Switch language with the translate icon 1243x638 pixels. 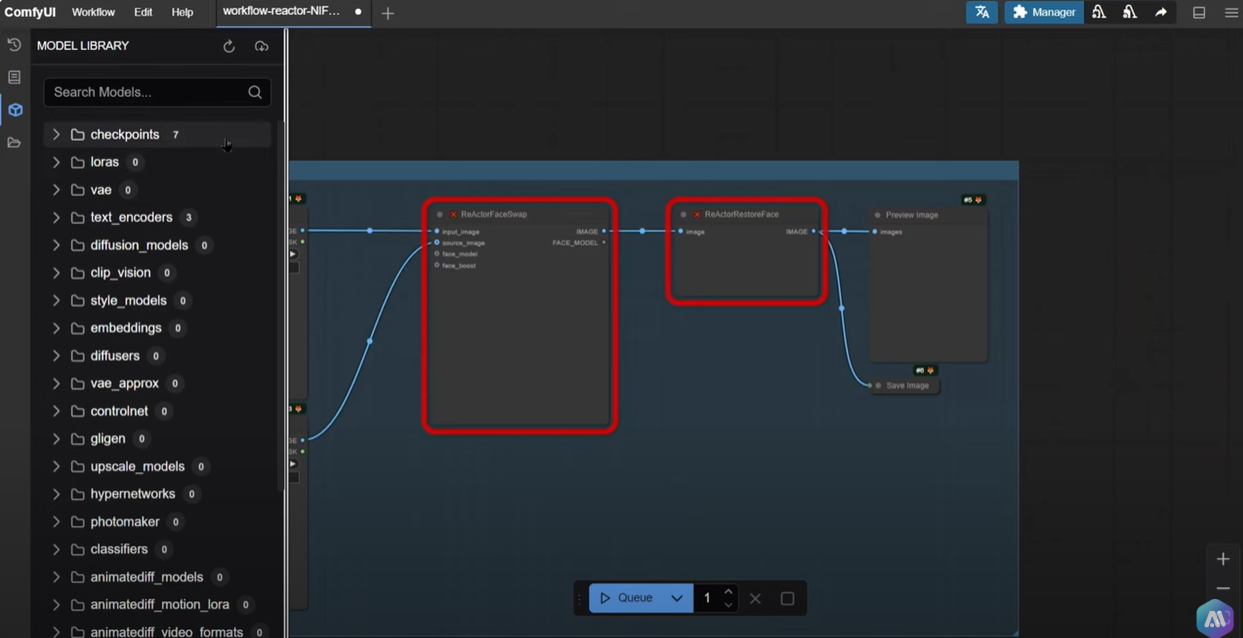point(982,12)
